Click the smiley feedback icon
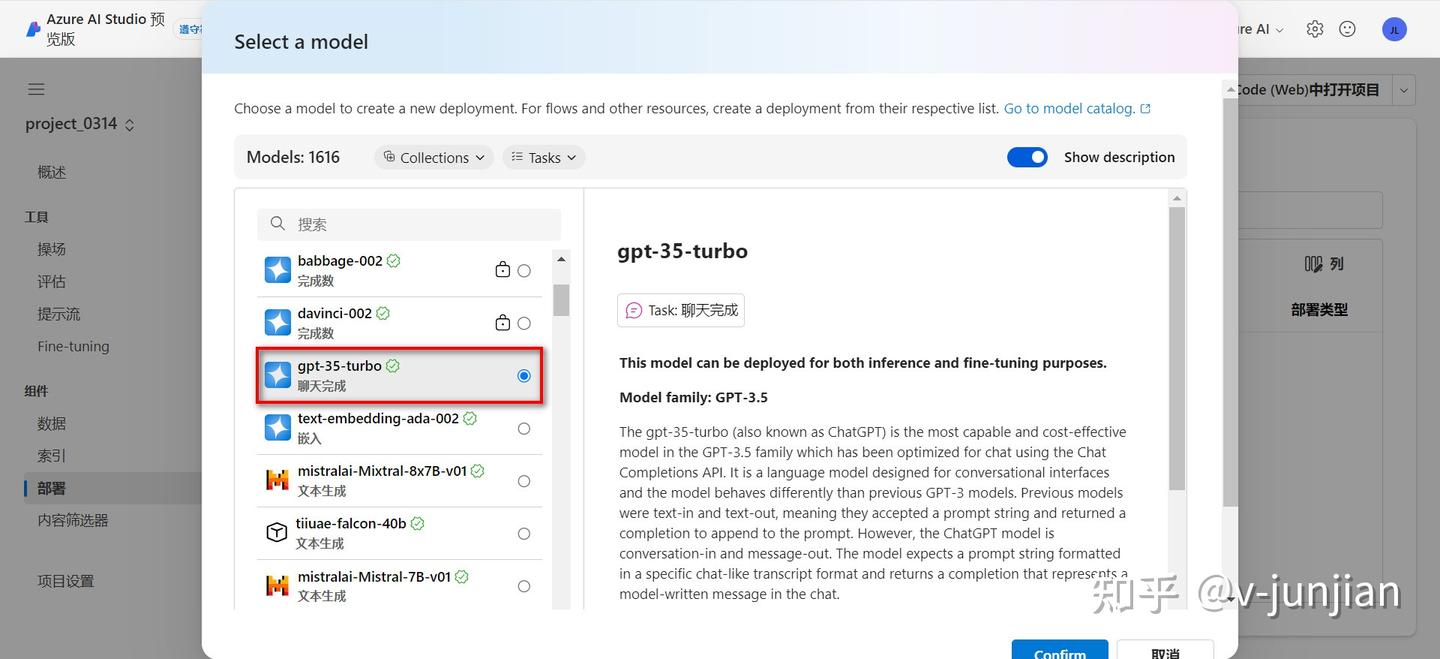 (x=1347, y=28)
